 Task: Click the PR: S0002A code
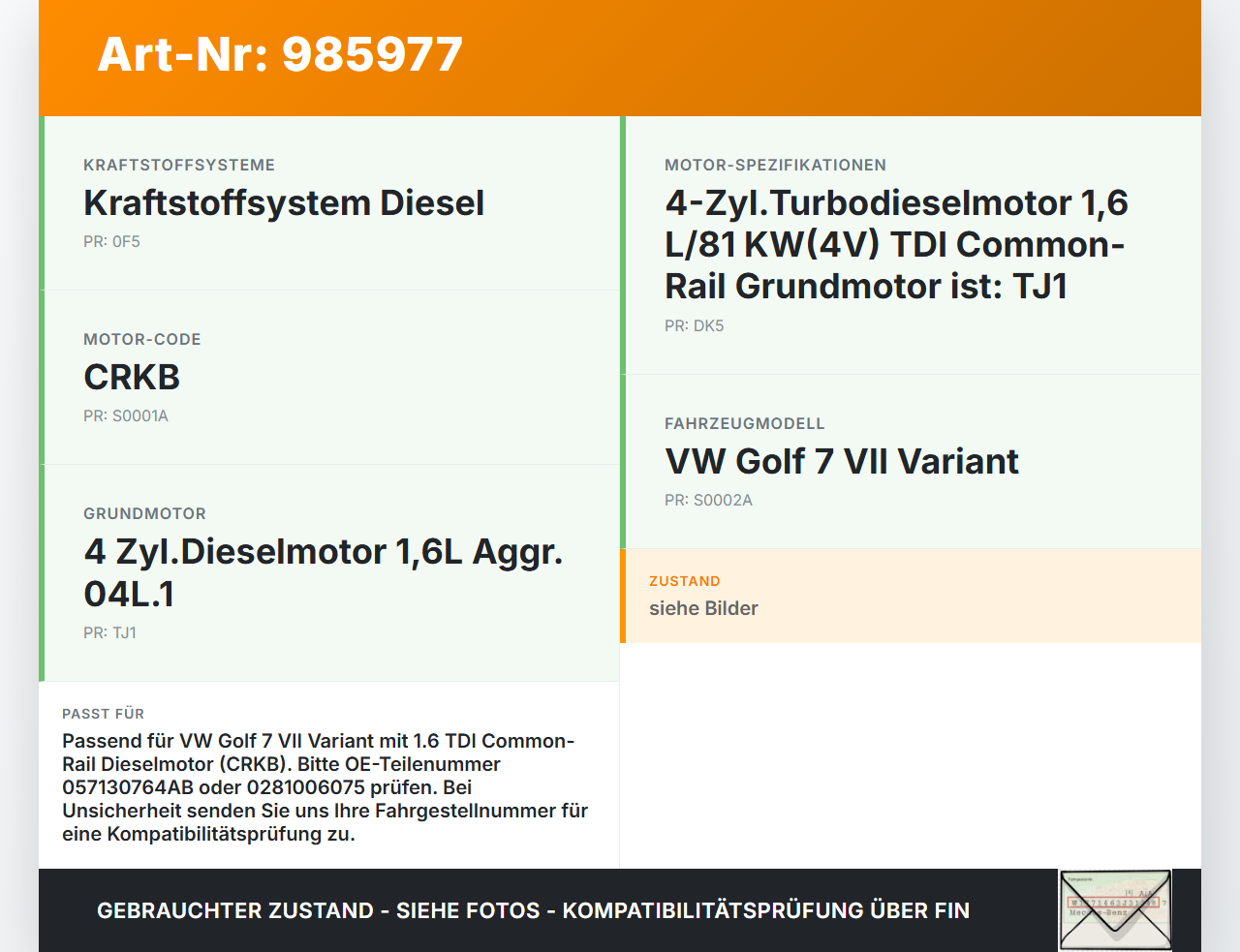tap(708, 501)
